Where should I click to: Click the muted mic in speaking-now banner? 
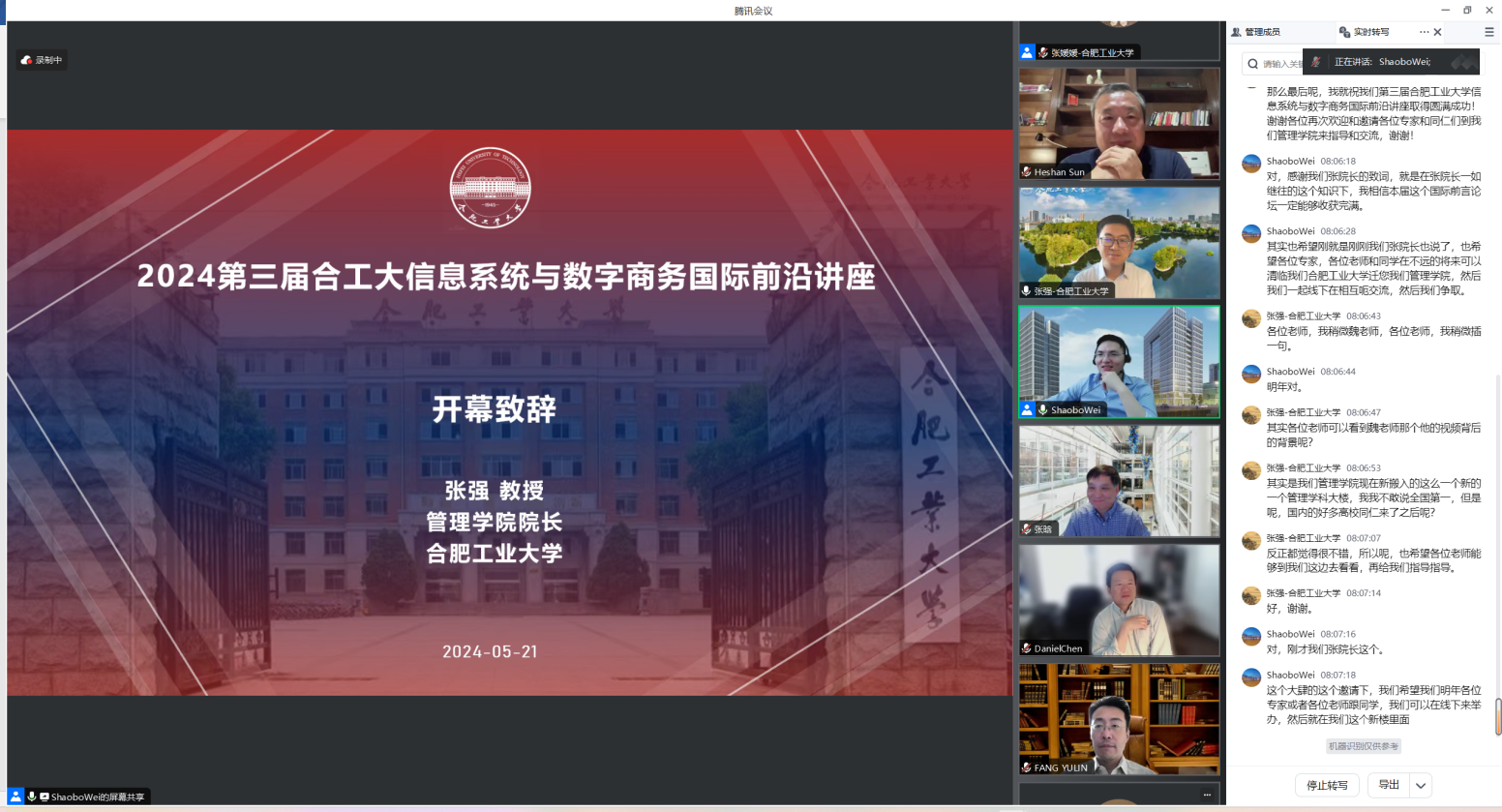[x=1316, y=62]
